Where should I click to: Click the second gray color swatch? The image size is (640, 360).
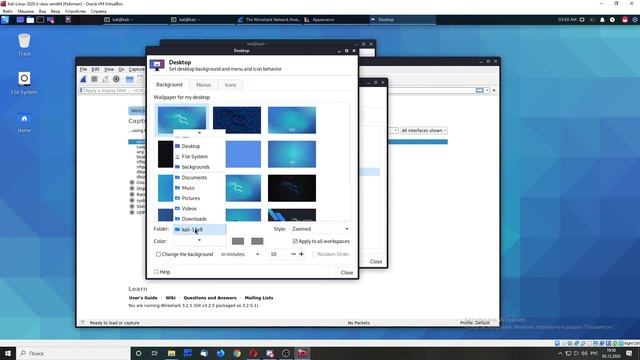coord(257,241)
